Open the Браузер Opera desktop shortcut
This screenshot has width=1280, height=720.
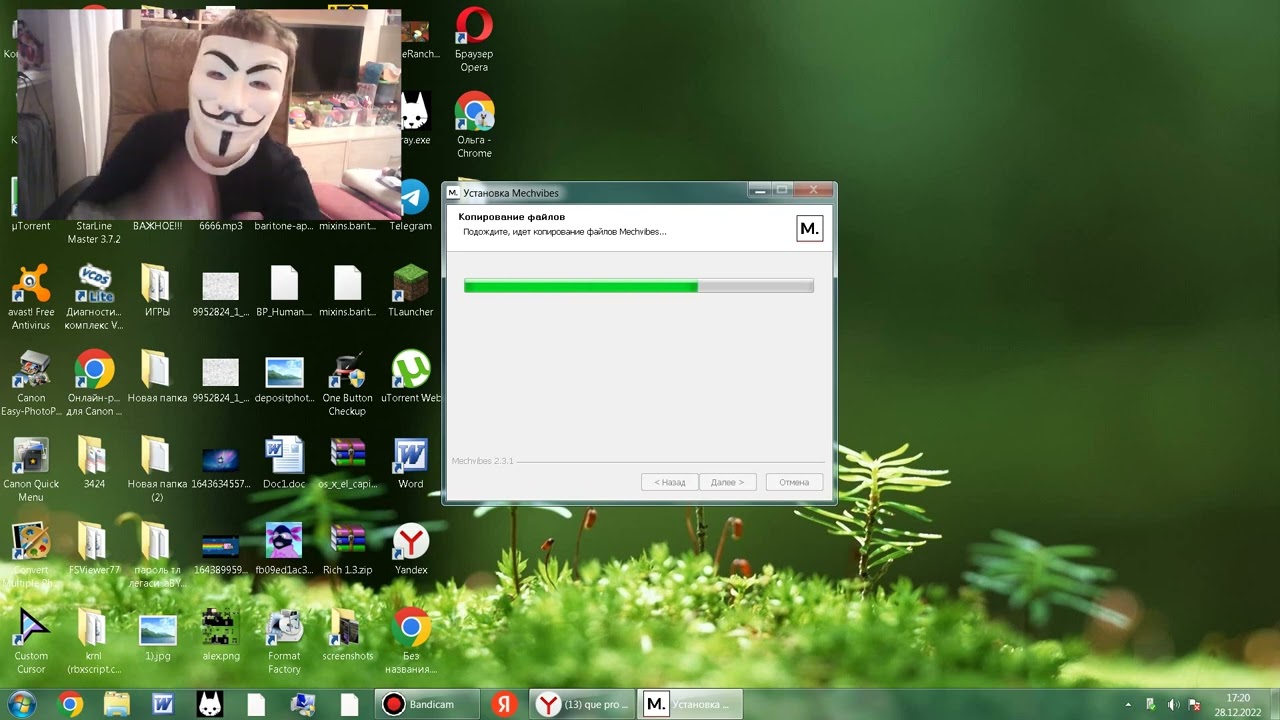click(x=474, y=40)
